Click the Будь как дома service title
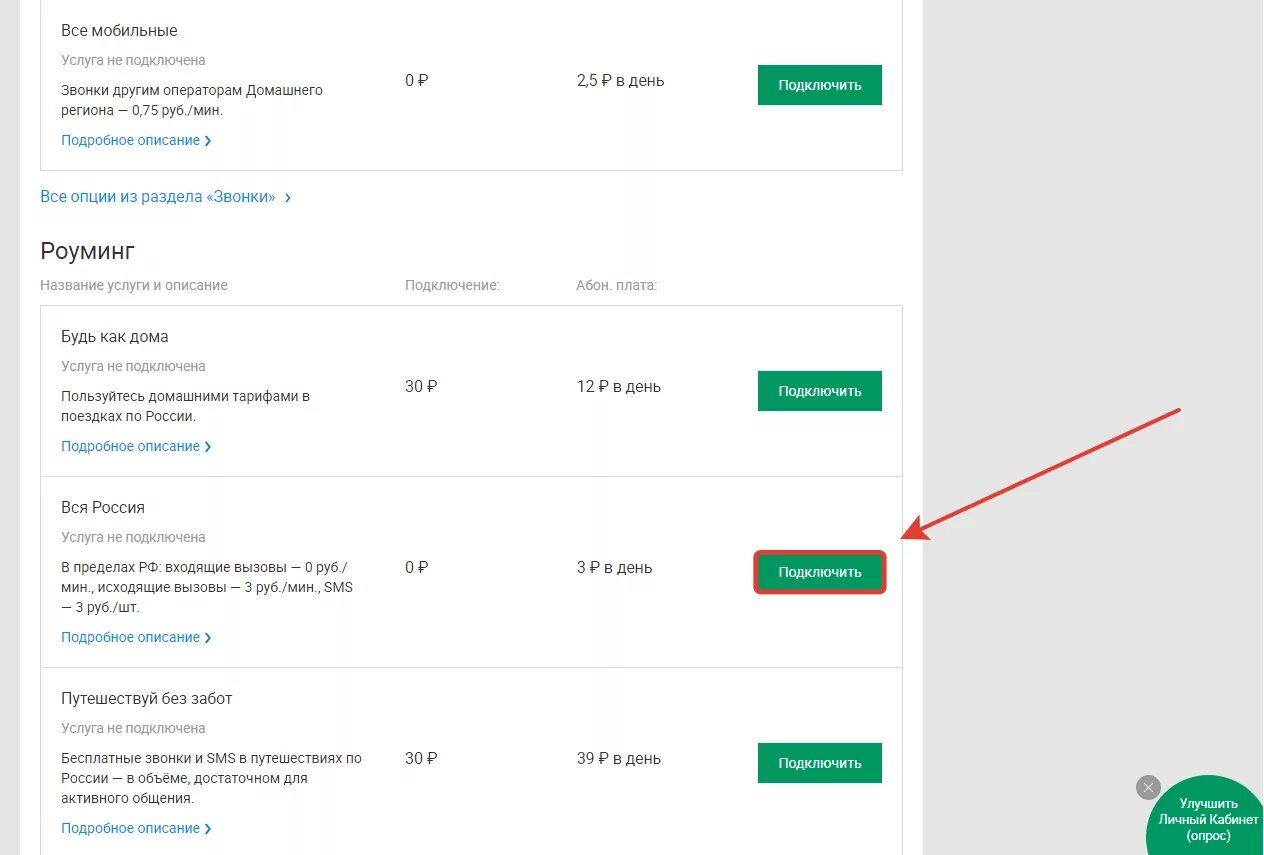 (115, 336)
